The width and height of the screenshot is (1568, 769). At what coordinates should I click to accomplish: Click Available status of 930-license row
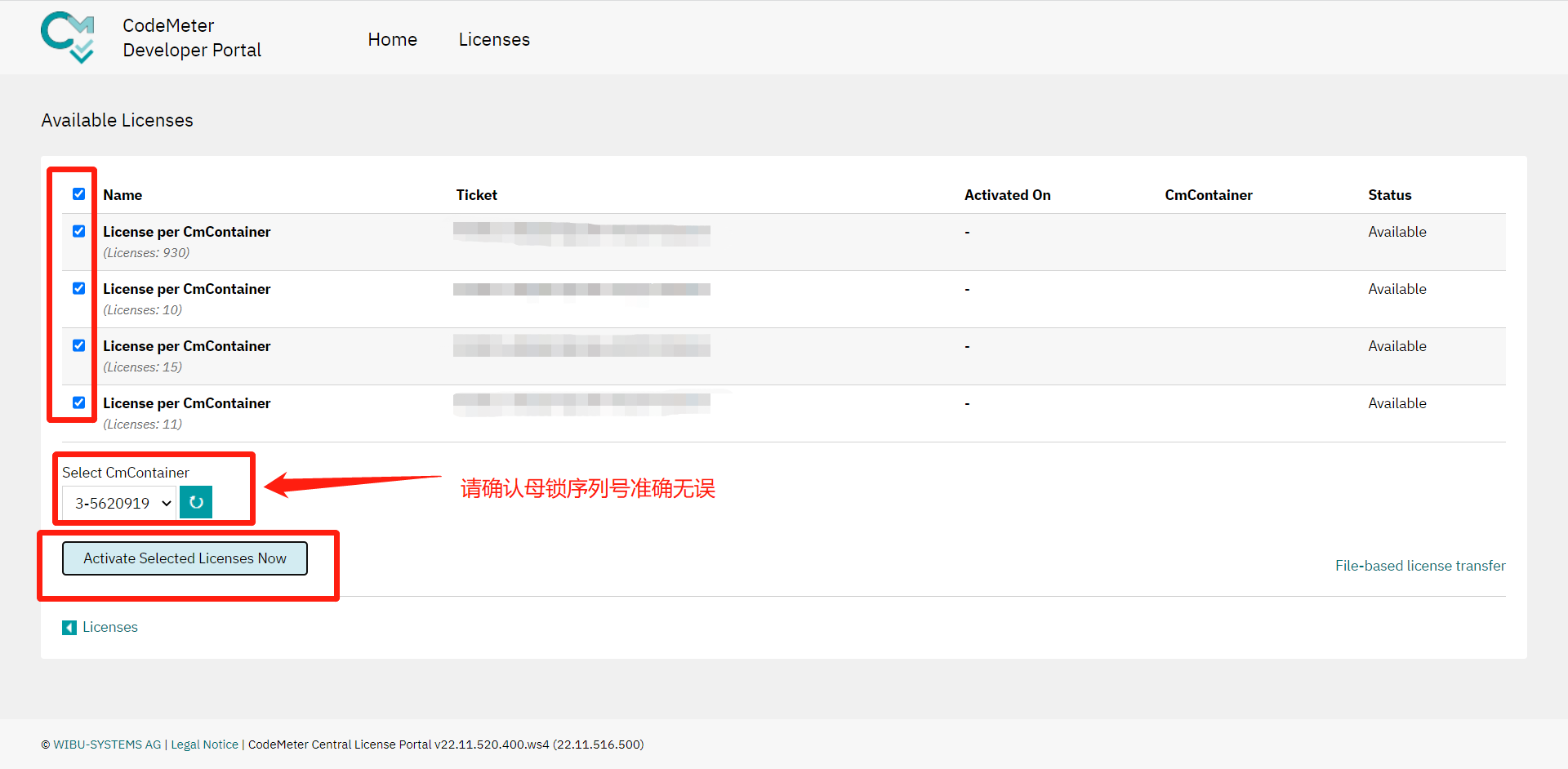tap(1397, 232)
